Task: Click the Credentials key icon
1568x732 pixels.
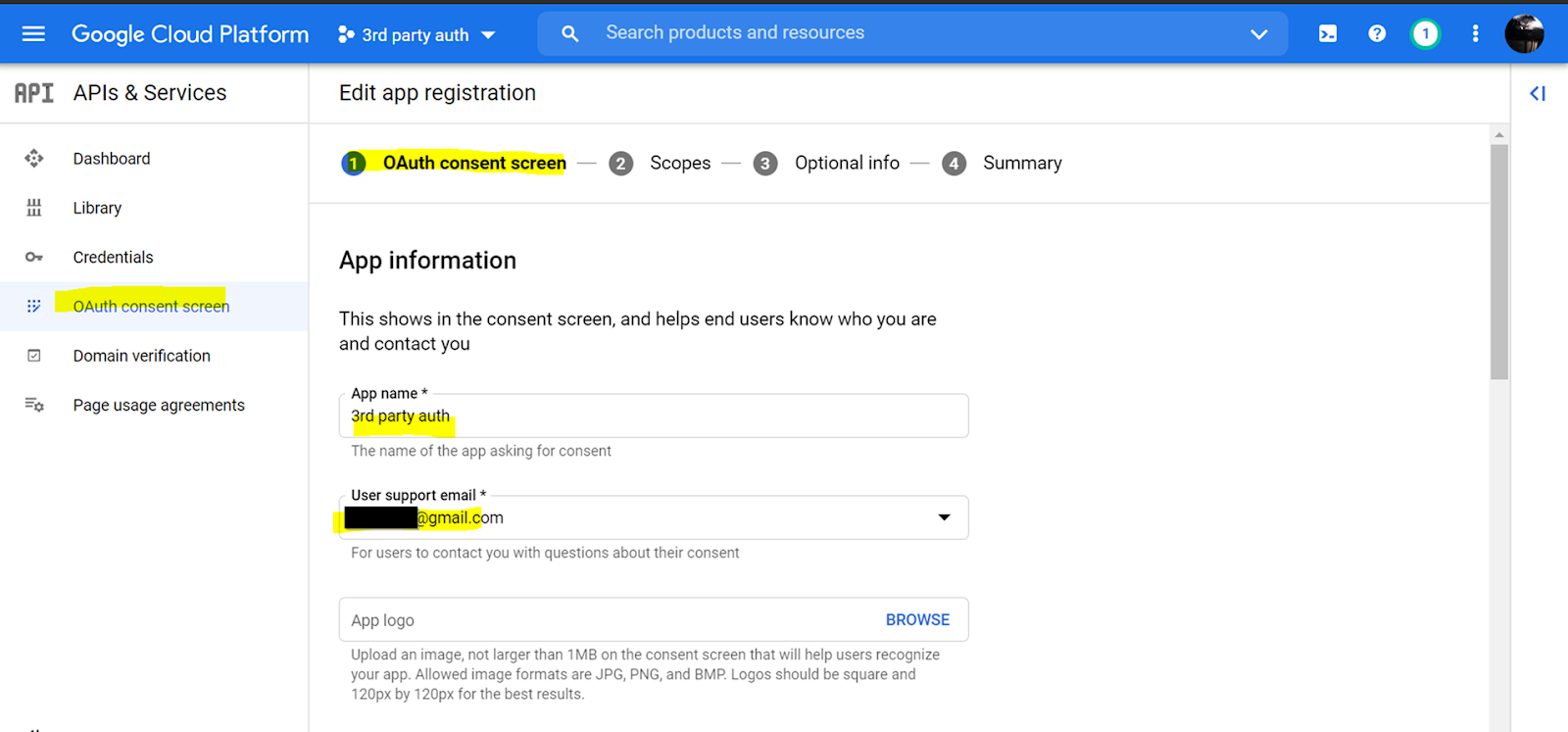Action: pos(34,257)
